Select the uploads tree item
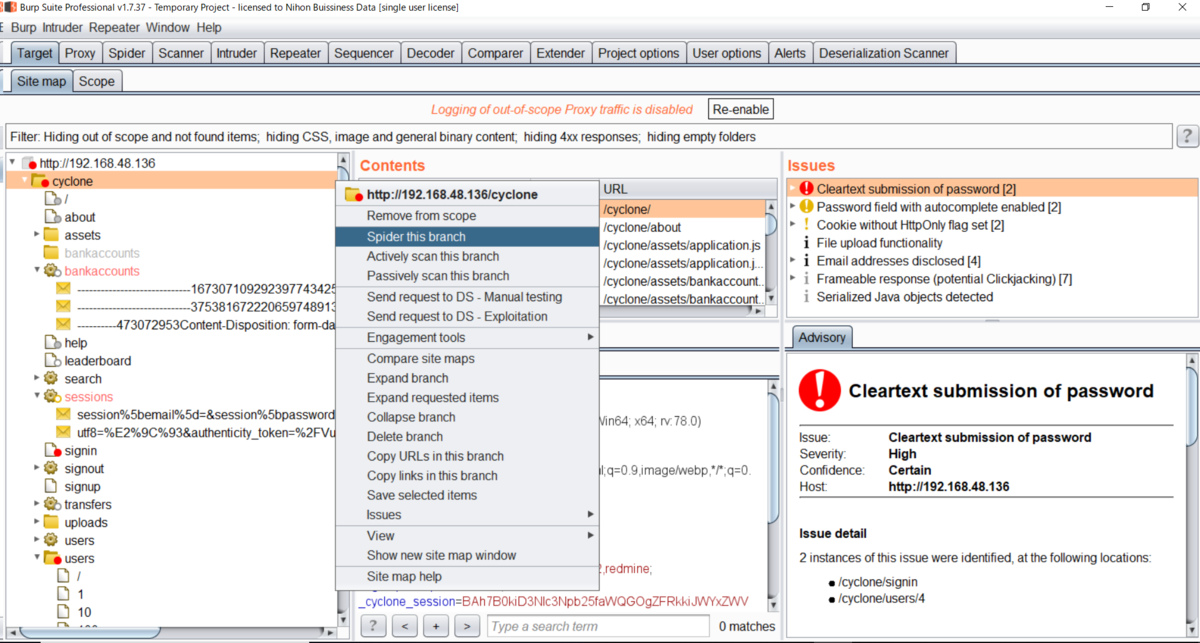1200x643 pixels. tap(86, 523)
